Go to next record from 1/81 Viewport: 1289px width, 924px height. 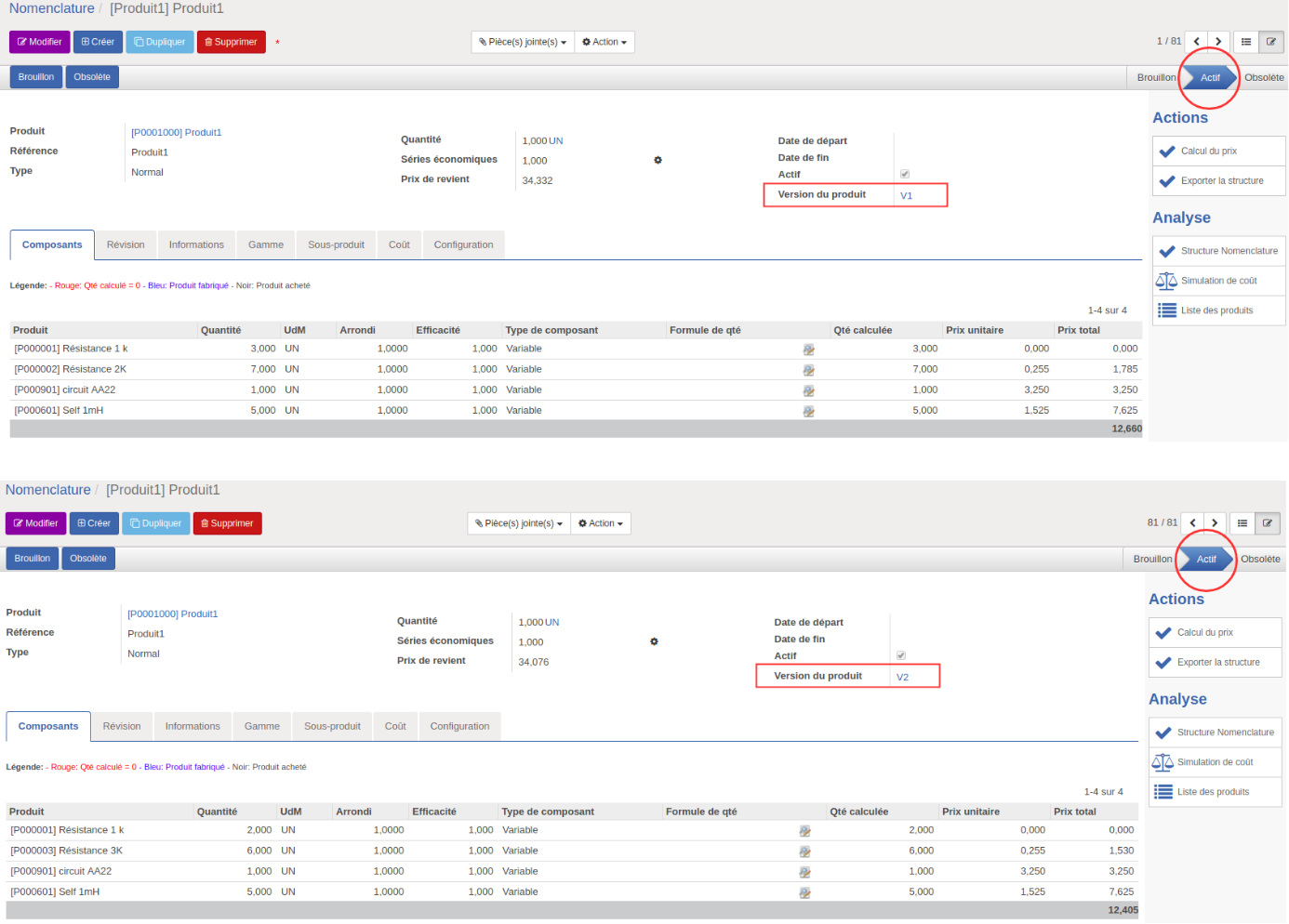1218,42
